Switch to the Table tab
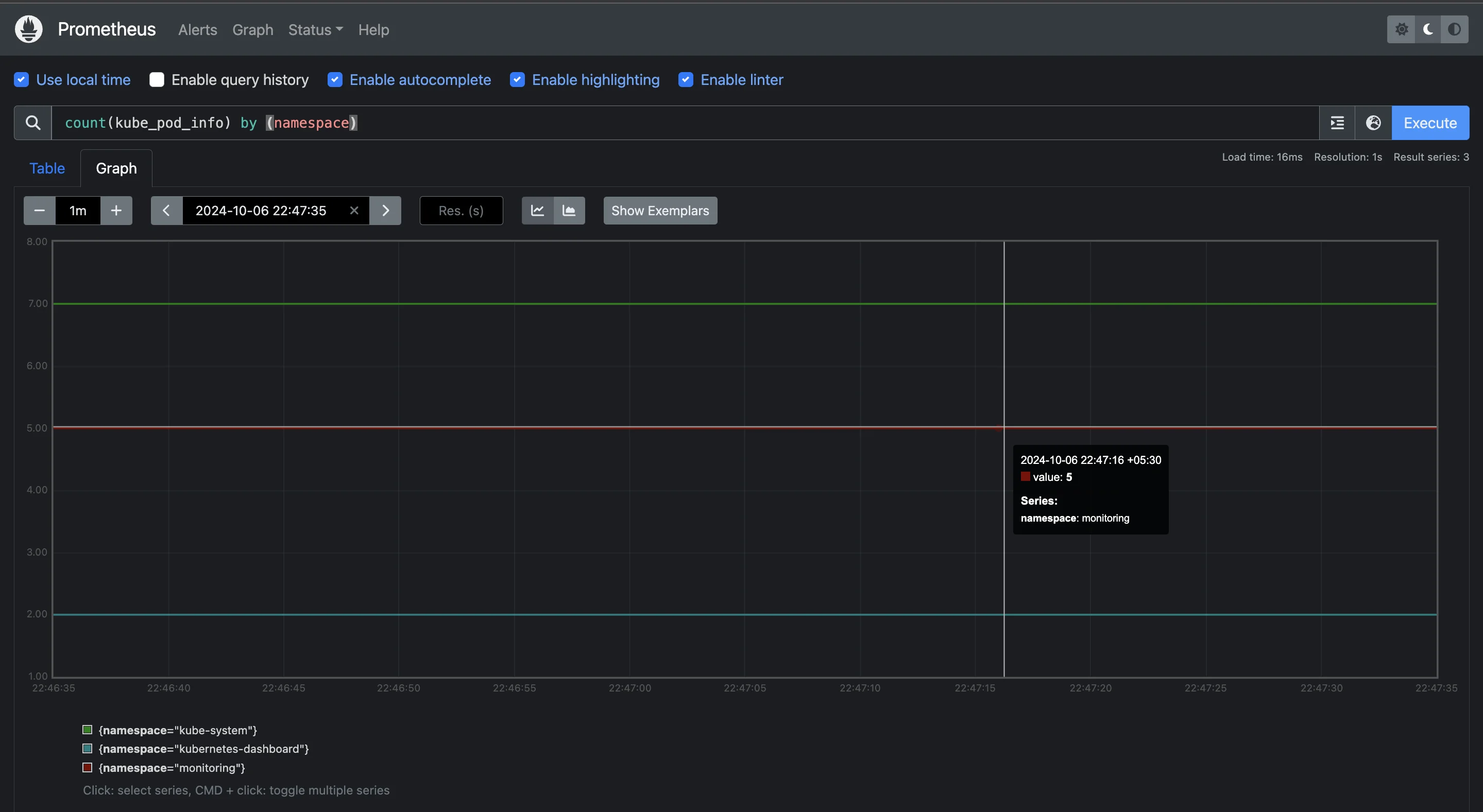The height and width of the screenshot is (812, 1483). (47, 168)
